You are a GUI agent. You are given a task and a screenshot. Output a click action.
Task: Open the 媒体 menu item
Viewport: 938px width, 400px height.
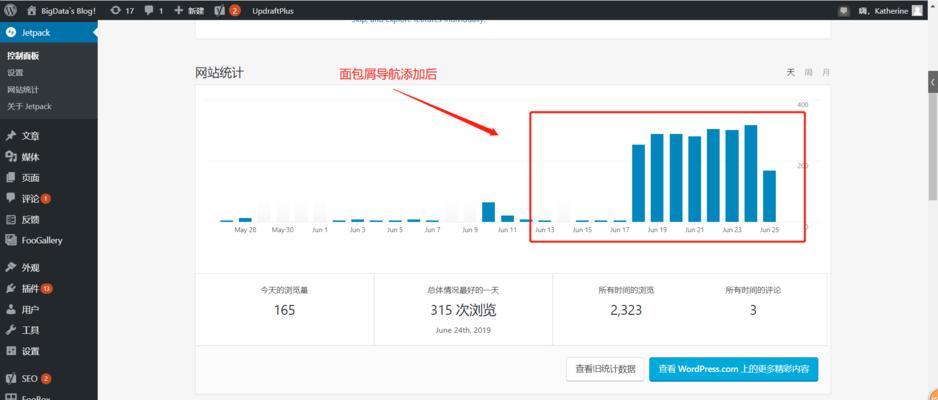31,157
